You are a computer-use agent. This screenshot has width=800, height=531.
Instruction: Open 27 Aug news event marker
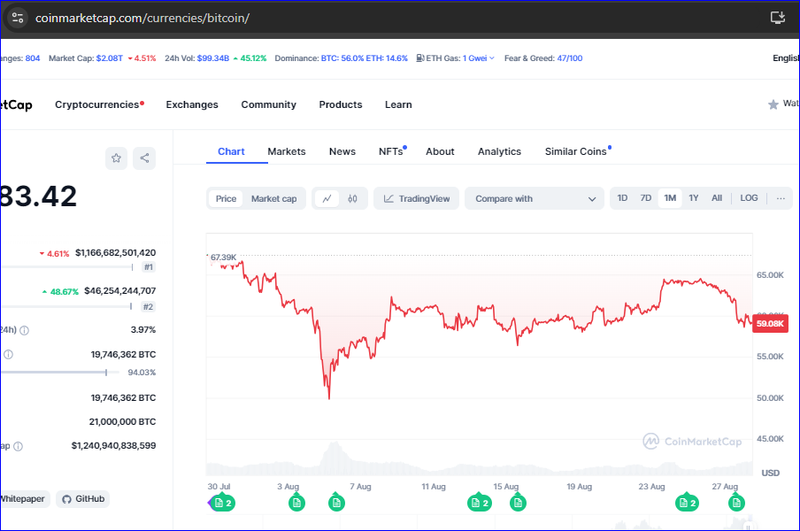[x=736, y=503]
